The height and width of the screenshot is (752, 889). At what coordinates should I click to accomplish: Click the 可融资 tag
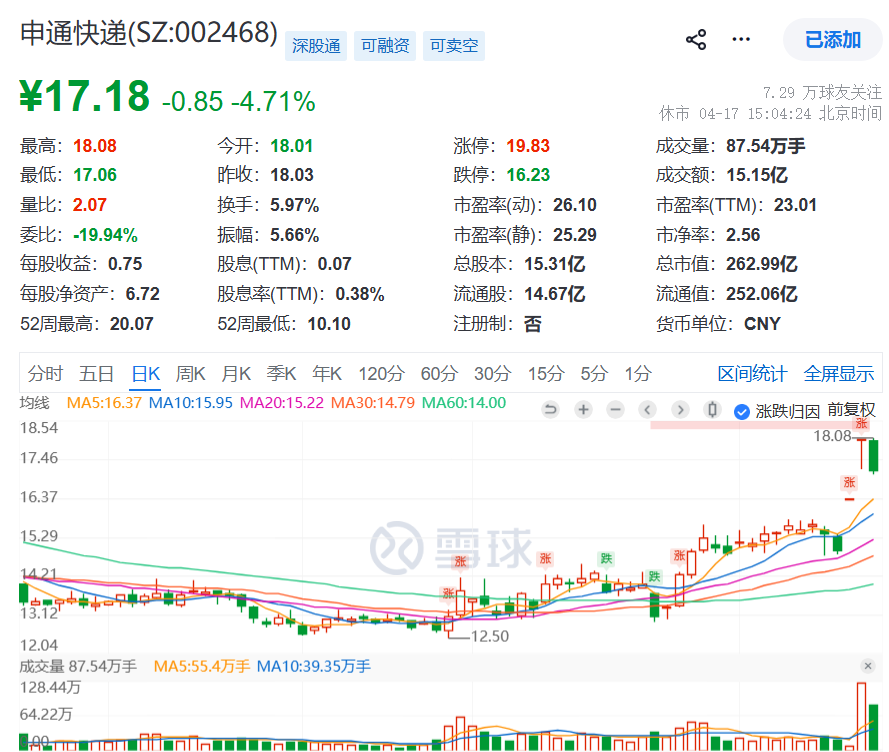(x=385, y=45)
